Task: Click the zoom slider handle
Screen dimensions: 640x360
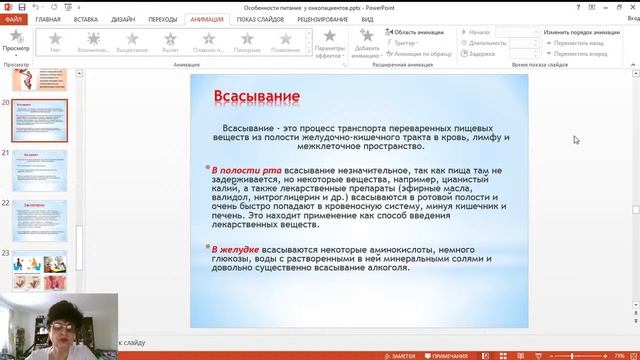Action: (572, 356)
